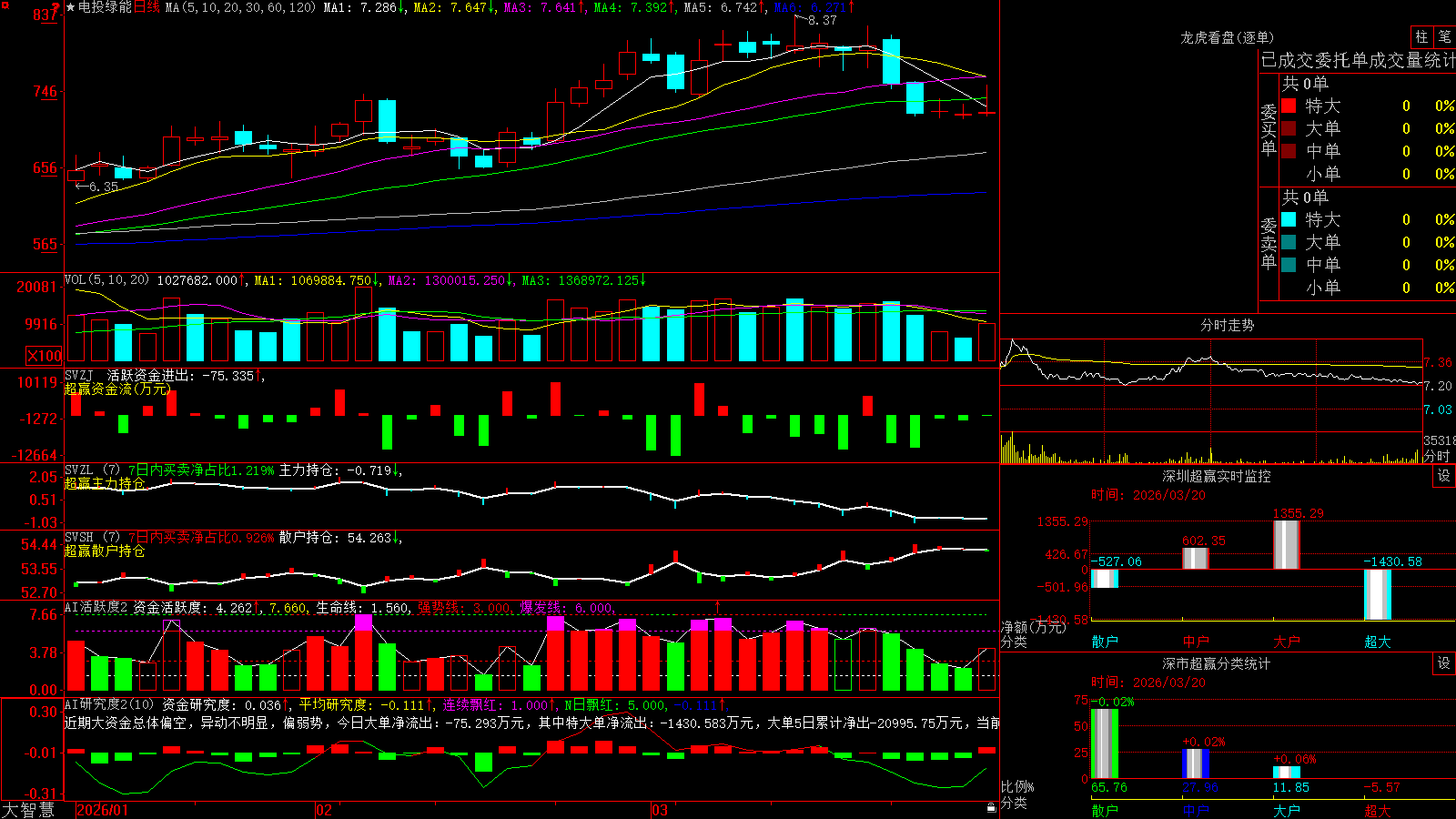Screen dimensions: 1456x819
Task: Click the stock name 电投绿能
Action: pos(106,7)
